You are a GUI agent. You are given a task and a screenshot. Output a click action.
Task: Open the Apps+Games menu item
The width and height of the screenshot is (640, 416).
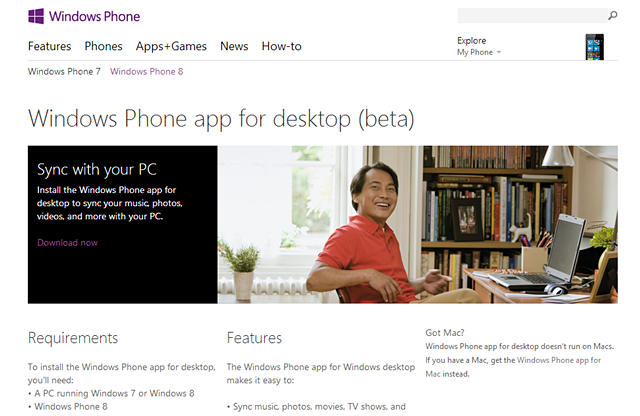(x=171, y=47)
